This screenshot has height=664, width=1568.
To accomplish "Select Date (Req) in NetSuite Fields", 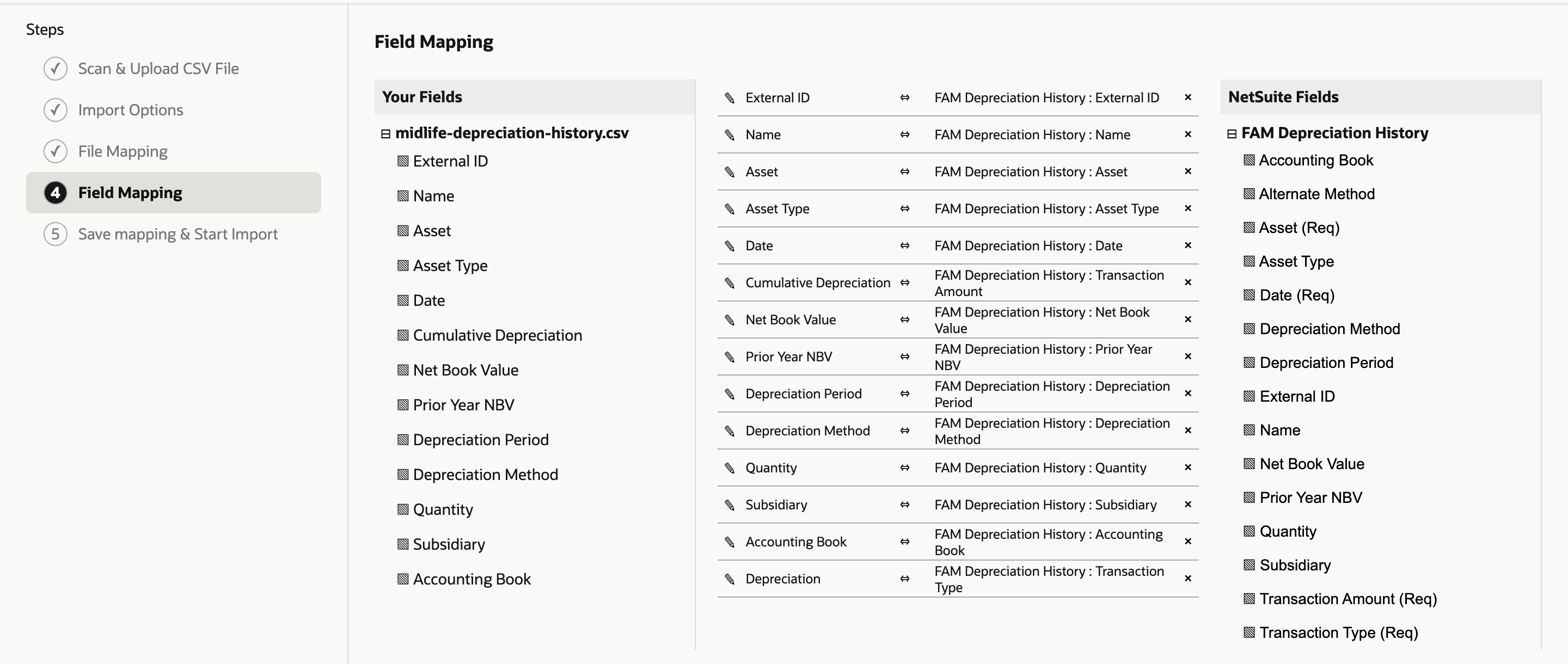I will pos(1296,295).
